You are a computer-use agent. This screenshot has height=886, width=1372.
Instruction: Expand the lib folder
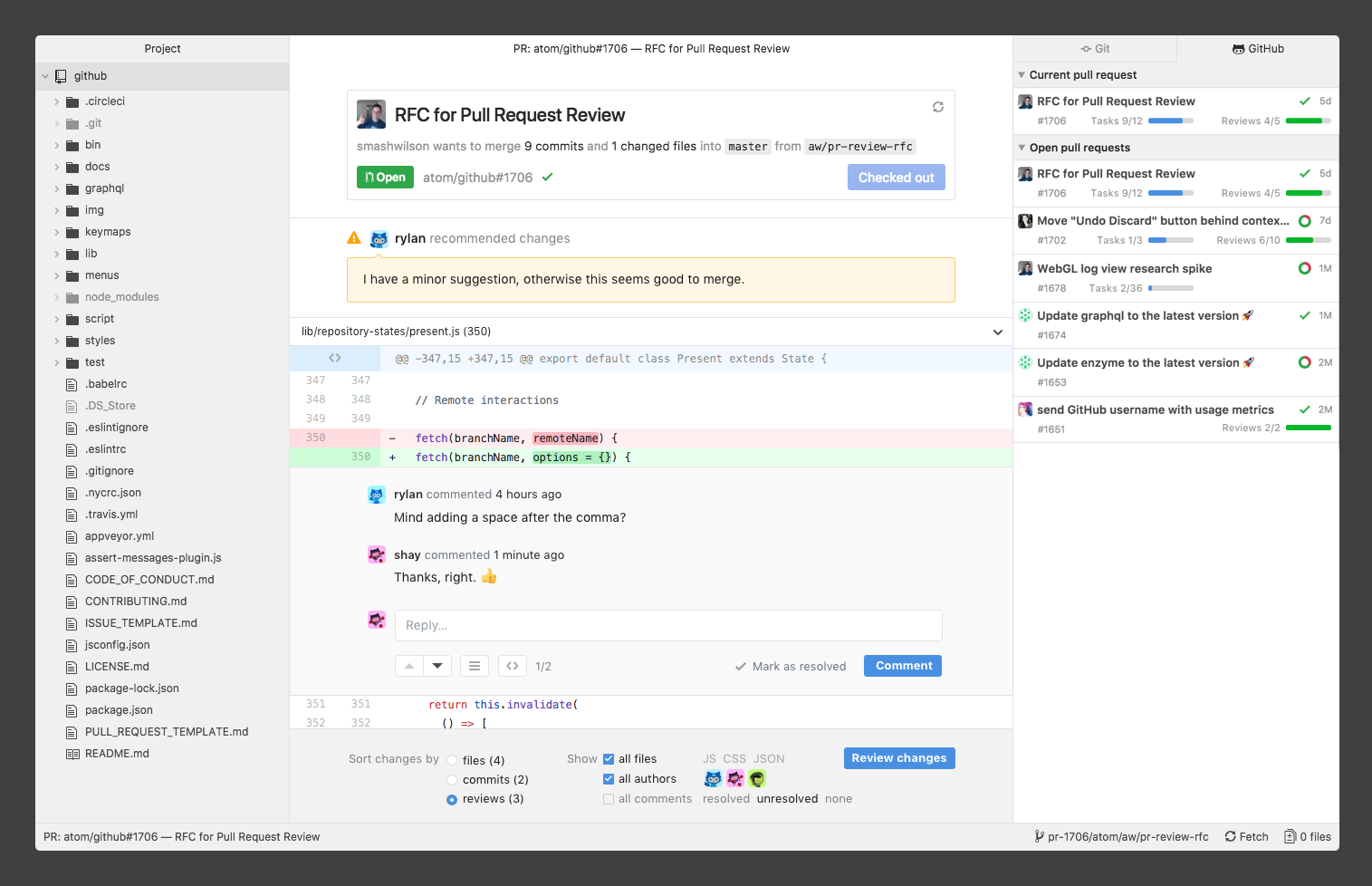click(56, 254)
